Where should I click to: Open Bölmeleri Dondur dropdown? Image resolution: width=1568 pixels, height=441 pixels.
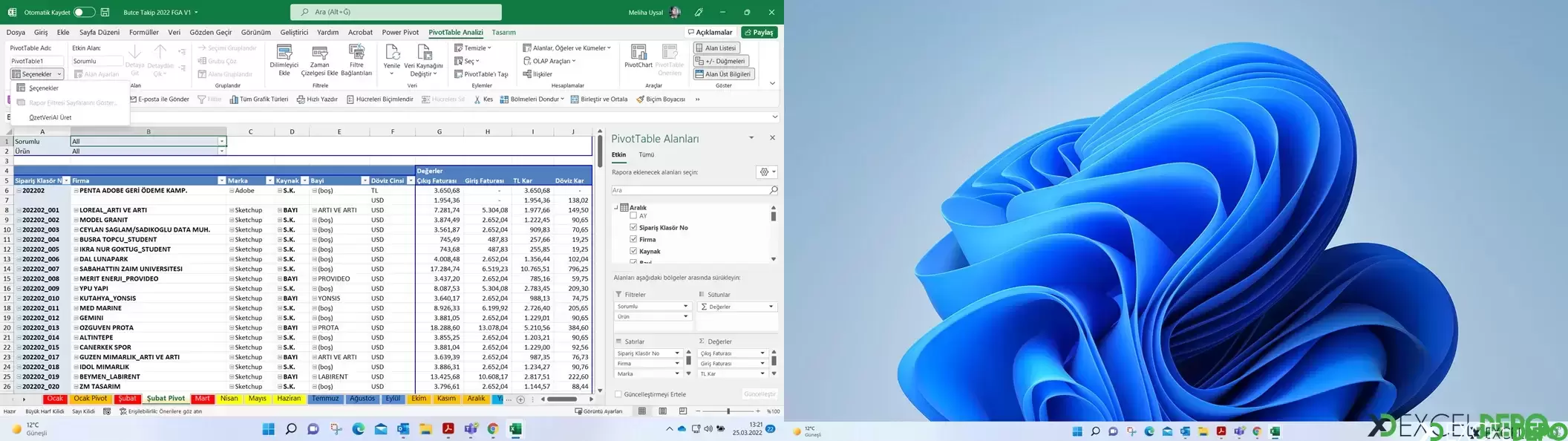[532, 99]
